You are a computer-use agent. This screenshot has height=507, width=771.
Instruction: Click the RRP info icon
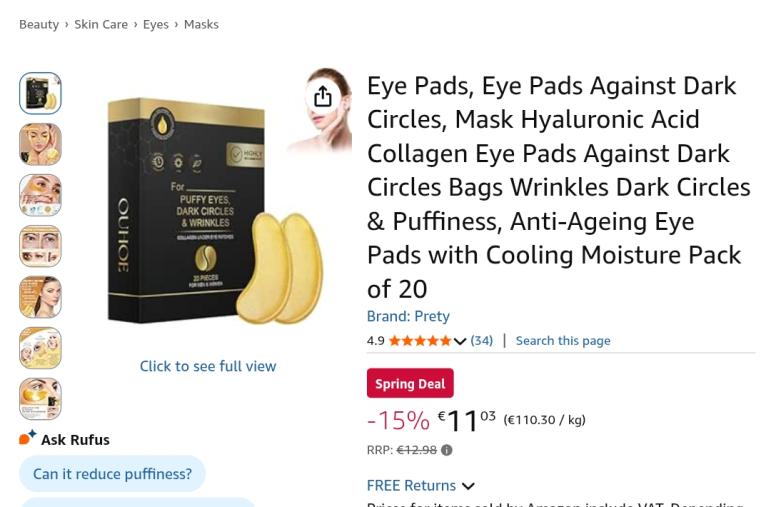(x=447, y=450)
